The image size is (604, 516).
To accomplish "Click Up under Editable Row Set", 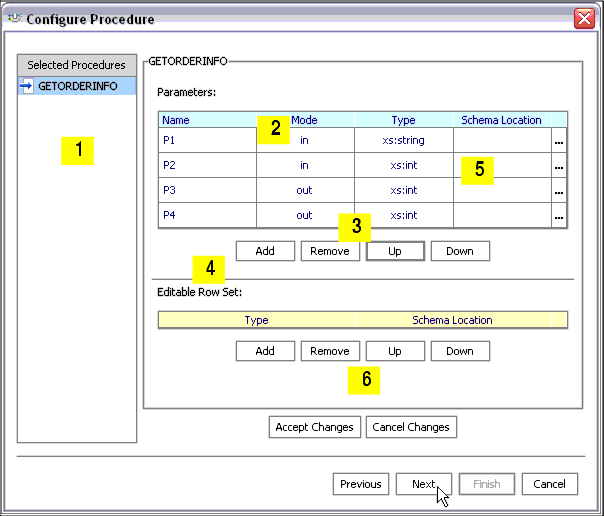I will tap(395, 351).
